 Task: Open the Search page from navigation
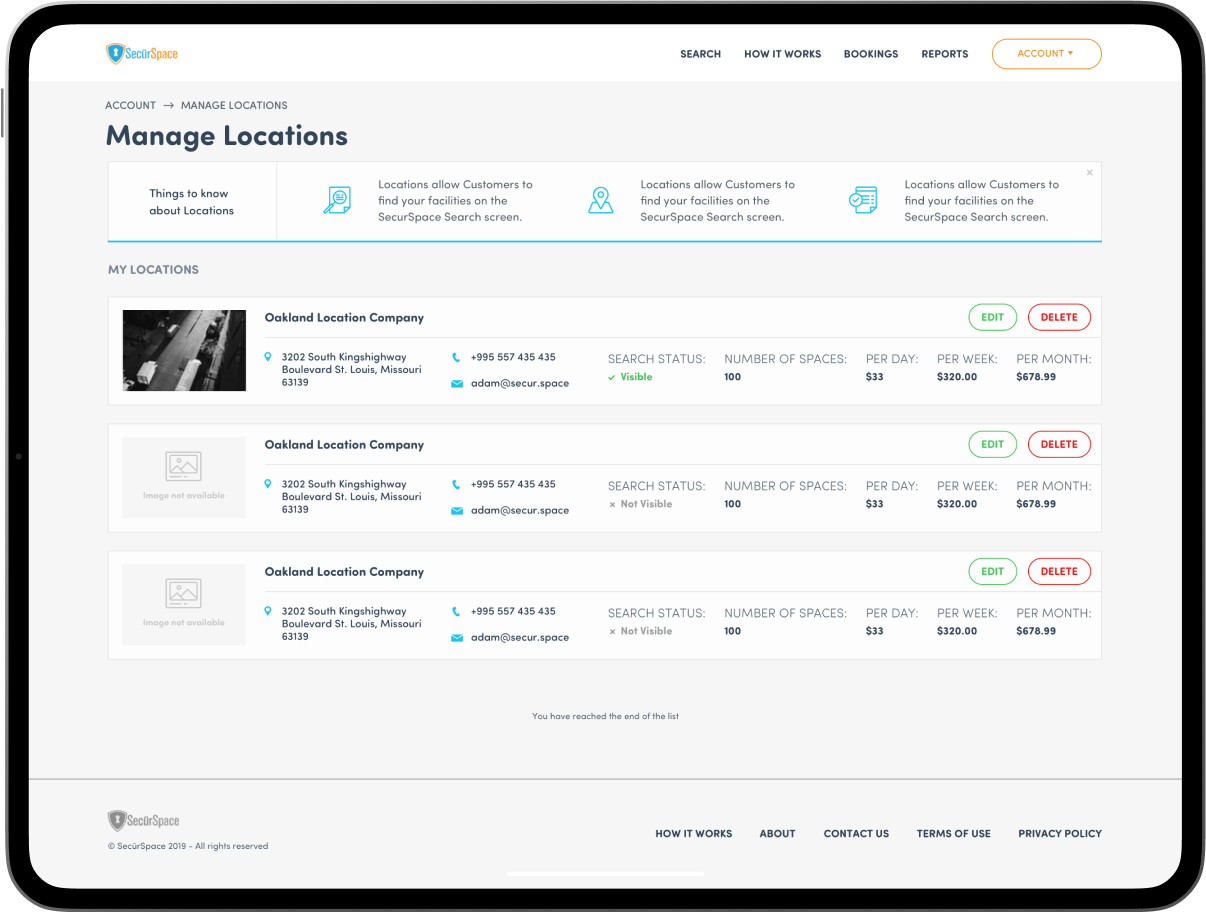pos(700,54)
